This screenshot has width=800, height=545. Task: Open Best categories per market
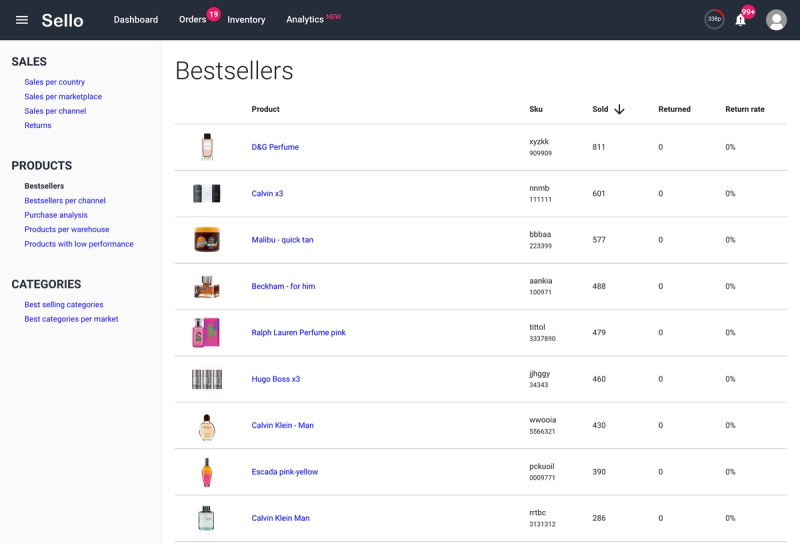tap(71, 319)
